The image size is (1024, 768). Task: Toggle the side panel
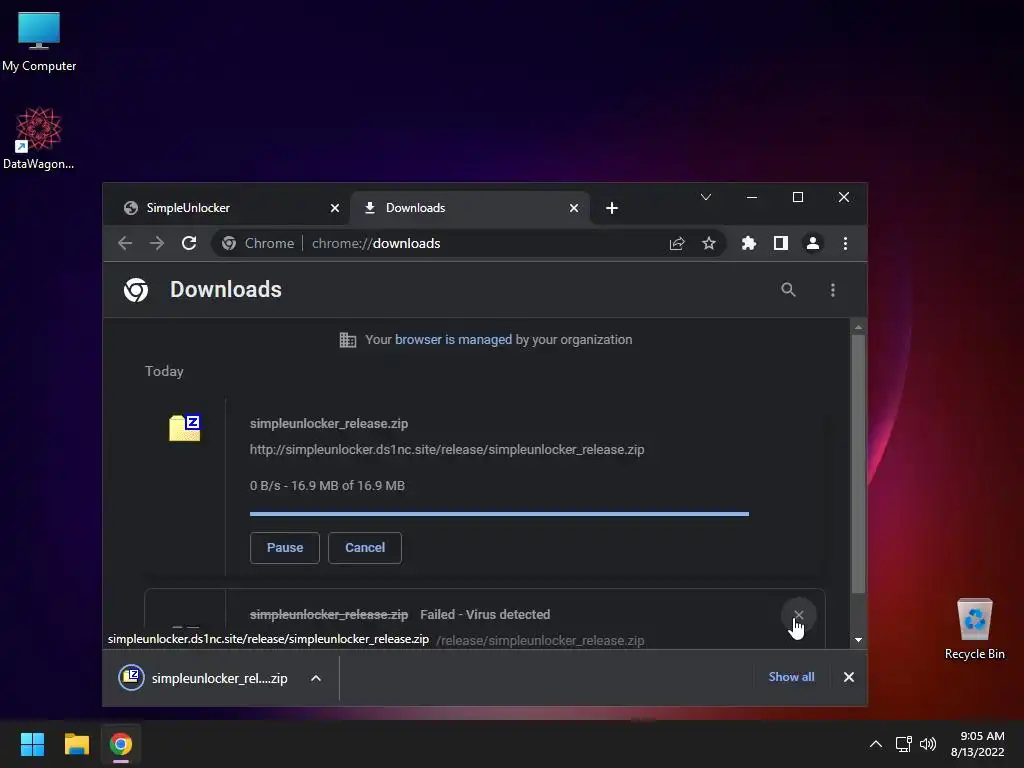[x=781, y=243]
